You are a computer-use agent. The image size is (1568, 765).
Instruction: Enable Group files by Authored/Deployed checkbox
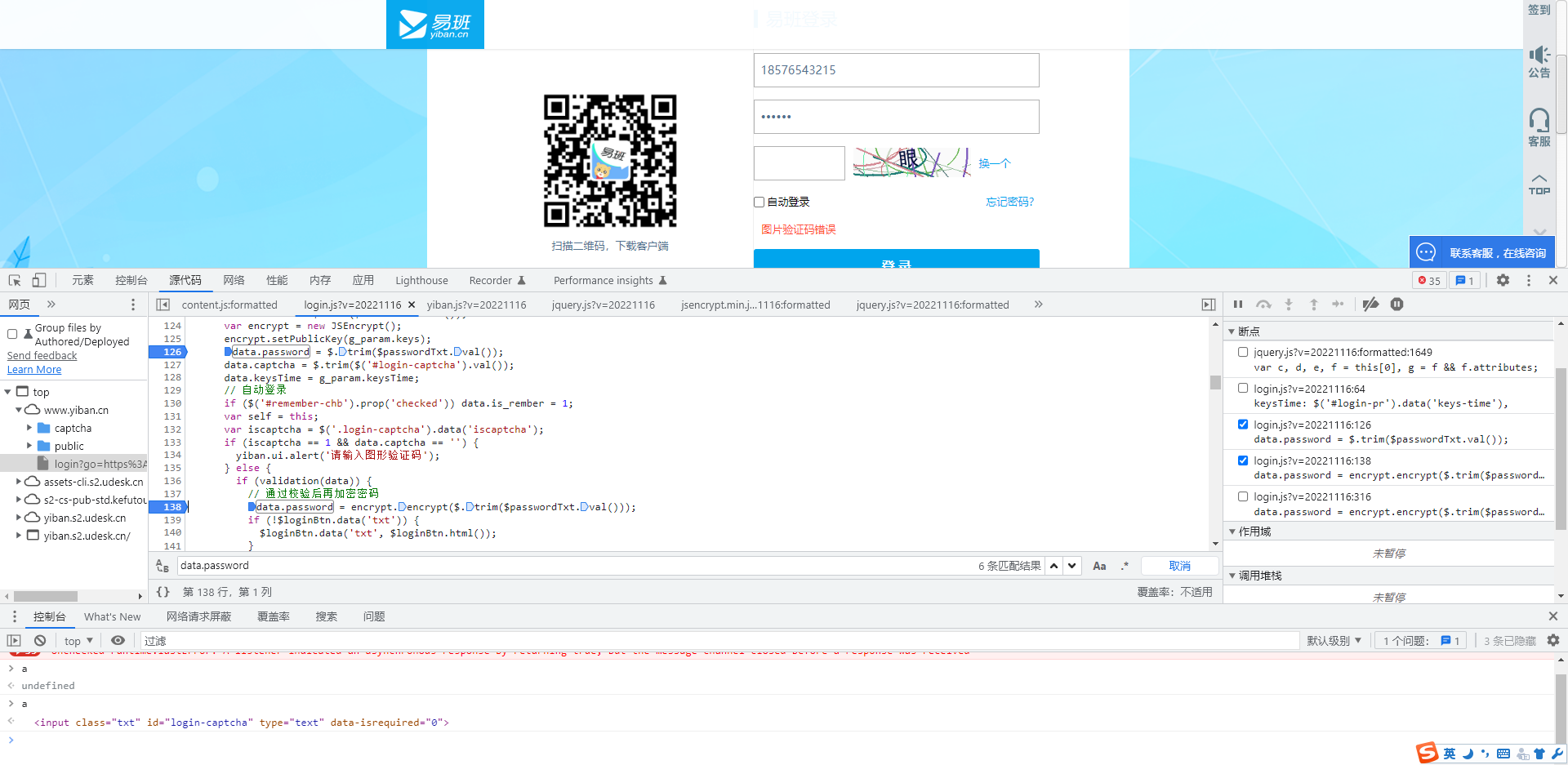click(x=12, y=334)
